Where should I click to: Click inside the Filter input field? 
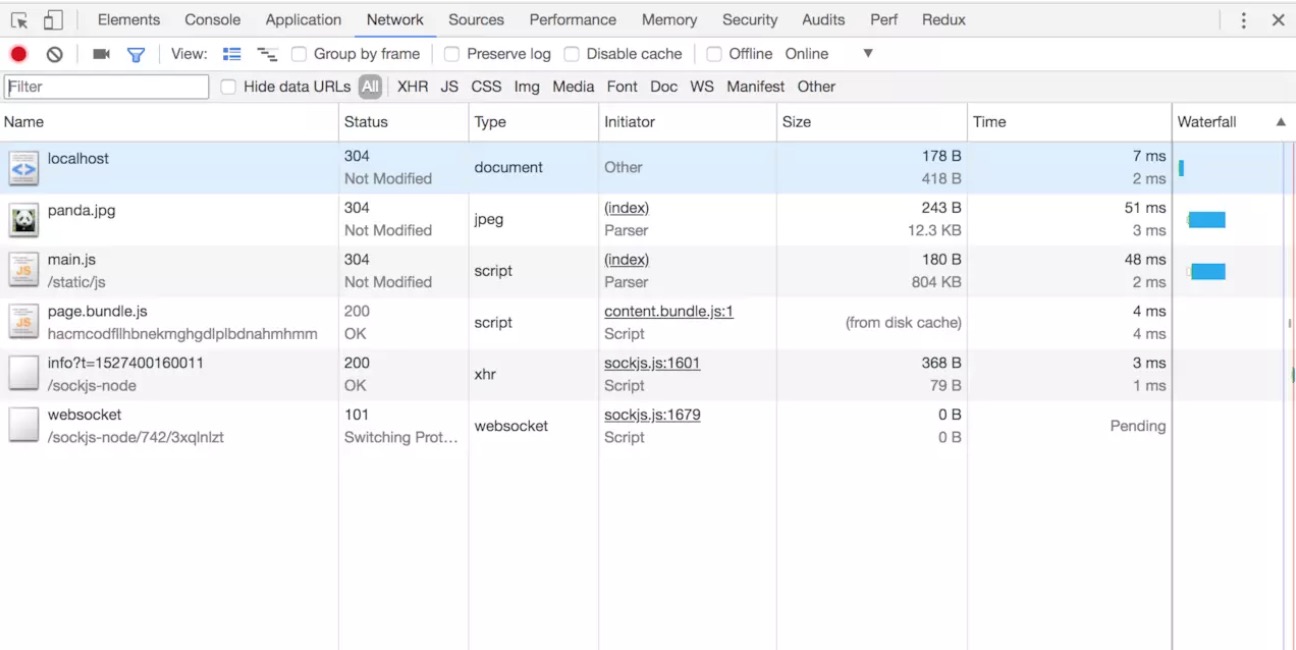[105, 87]
